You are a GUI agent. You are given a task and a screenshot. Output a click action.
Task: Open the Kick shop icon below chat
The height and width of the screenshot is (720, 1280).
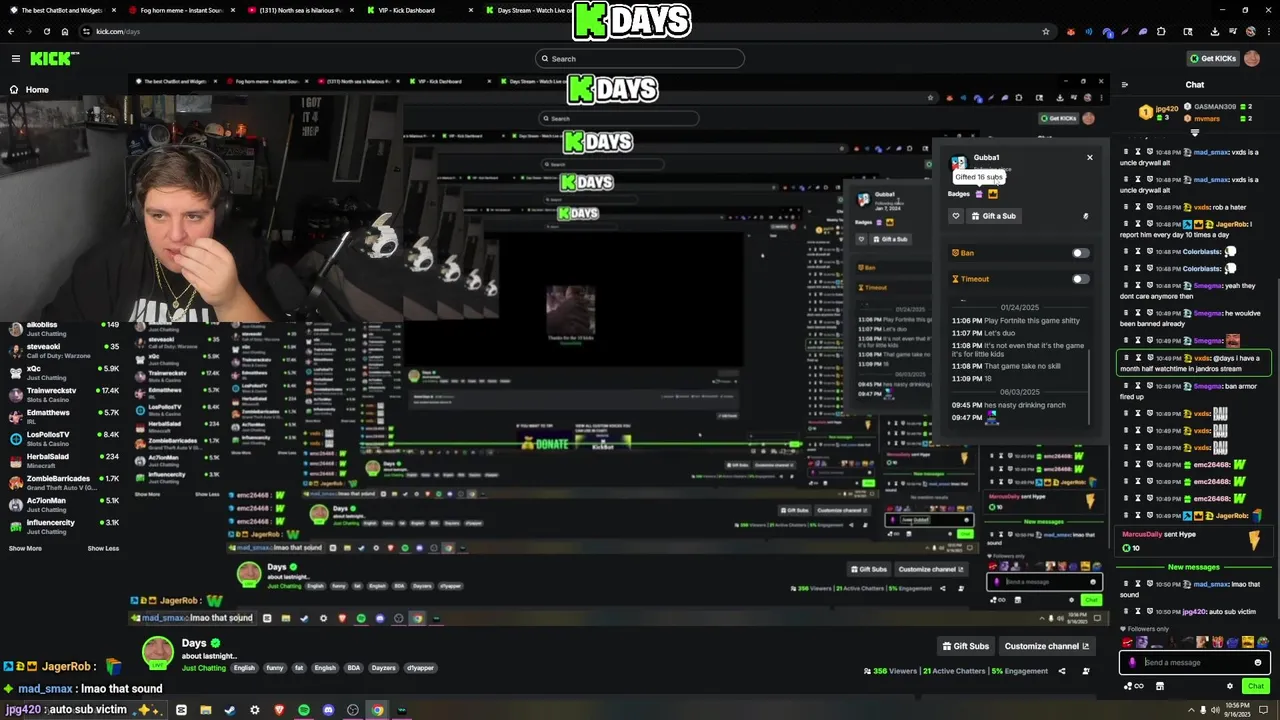click(x=1160, y=686)
